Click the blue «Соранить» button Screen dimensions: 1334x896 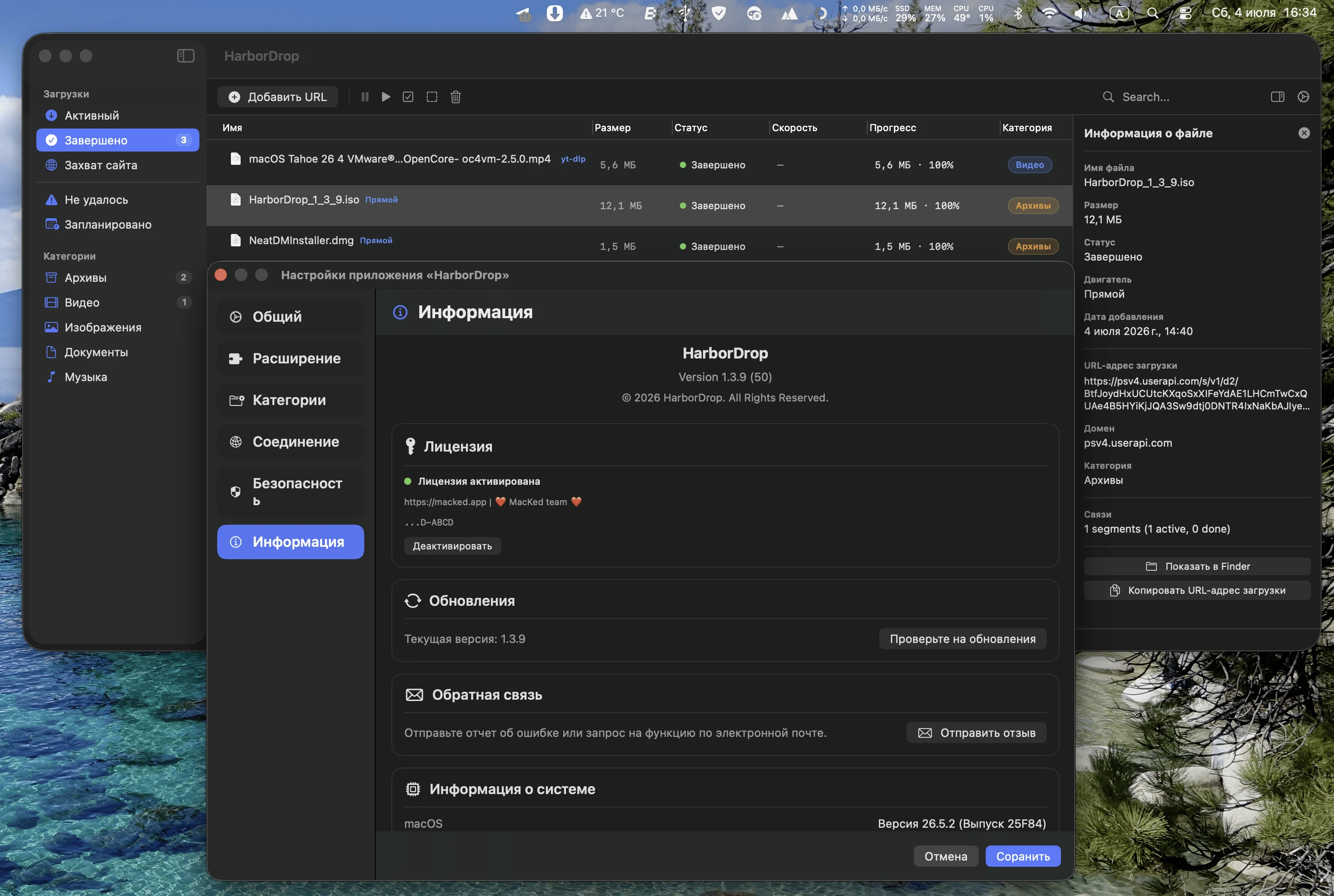[1023, 856]
